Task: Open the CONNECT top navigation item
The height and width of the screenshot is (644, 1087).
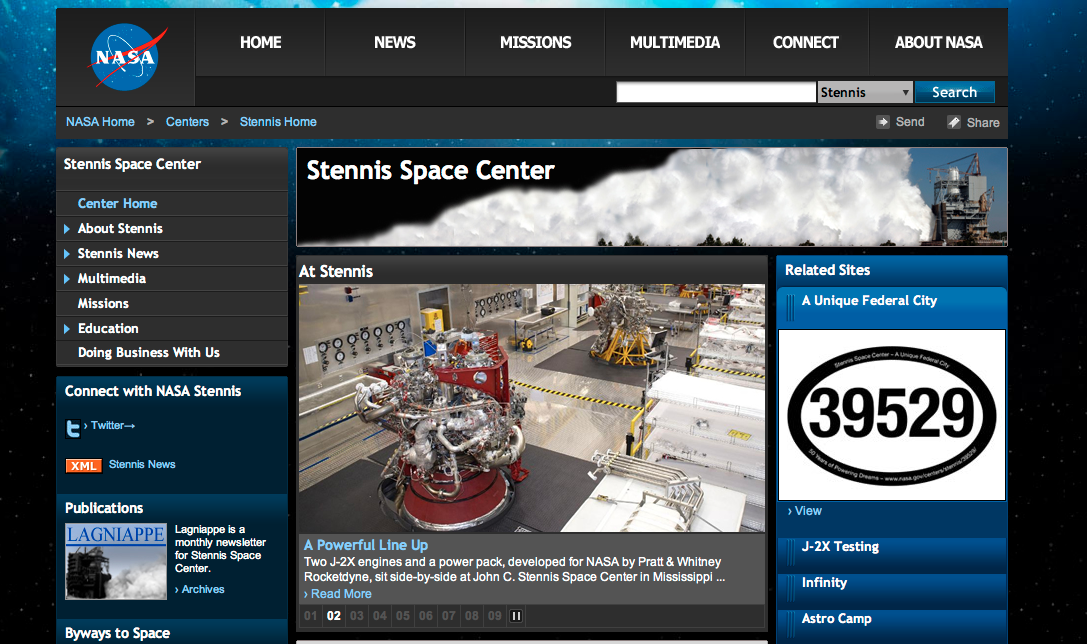Action: (806, 42)
